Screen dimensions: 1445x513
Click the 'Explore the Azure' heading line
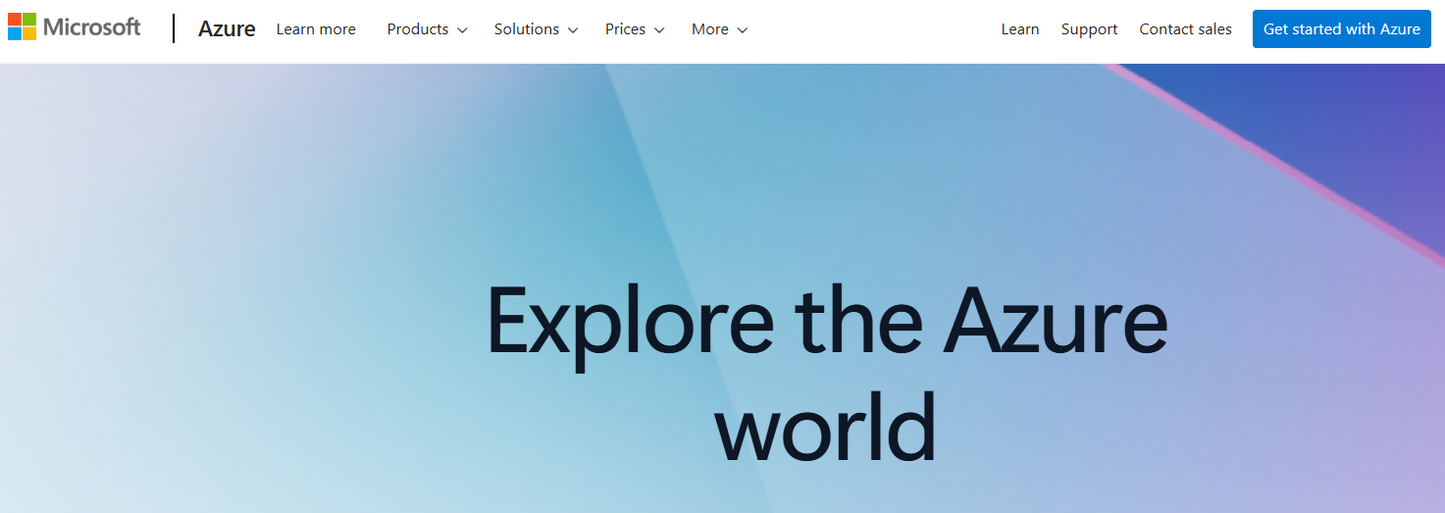tap(826, 322)
